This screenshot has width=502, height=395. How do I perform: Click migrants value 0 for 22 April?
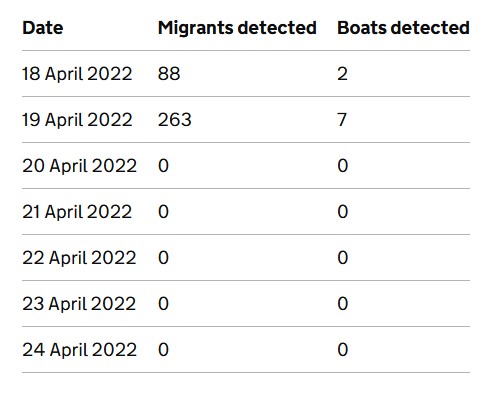[163, 258]
